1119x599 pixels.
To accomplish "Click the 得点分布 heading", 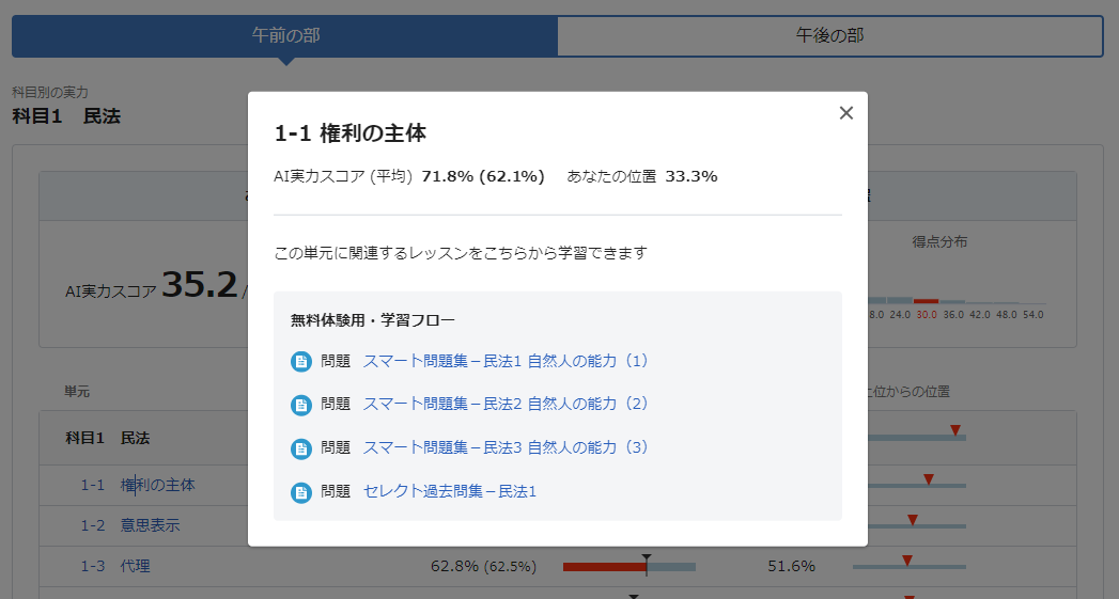I will click(939, 242).
